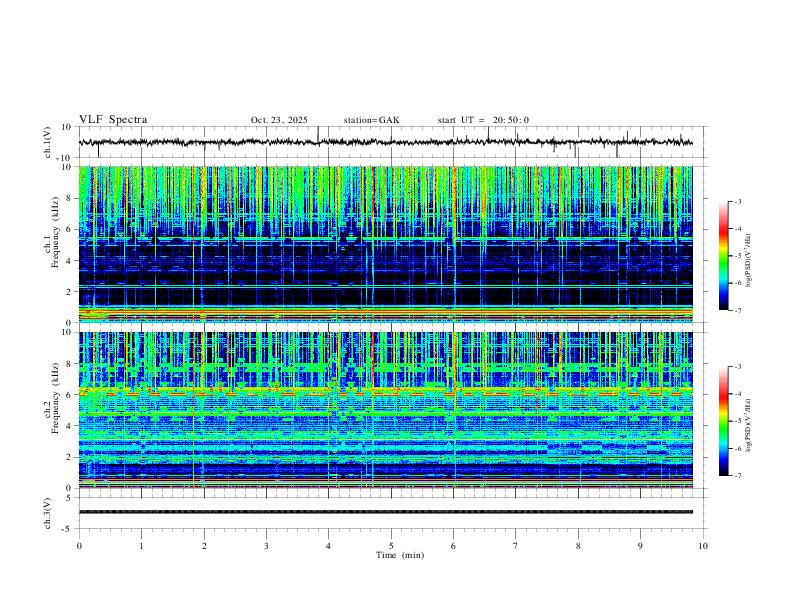Click the "ch.1(V)" waveform axis label
The width and height of the screenshot is (792, 612).
coord(48,142)
